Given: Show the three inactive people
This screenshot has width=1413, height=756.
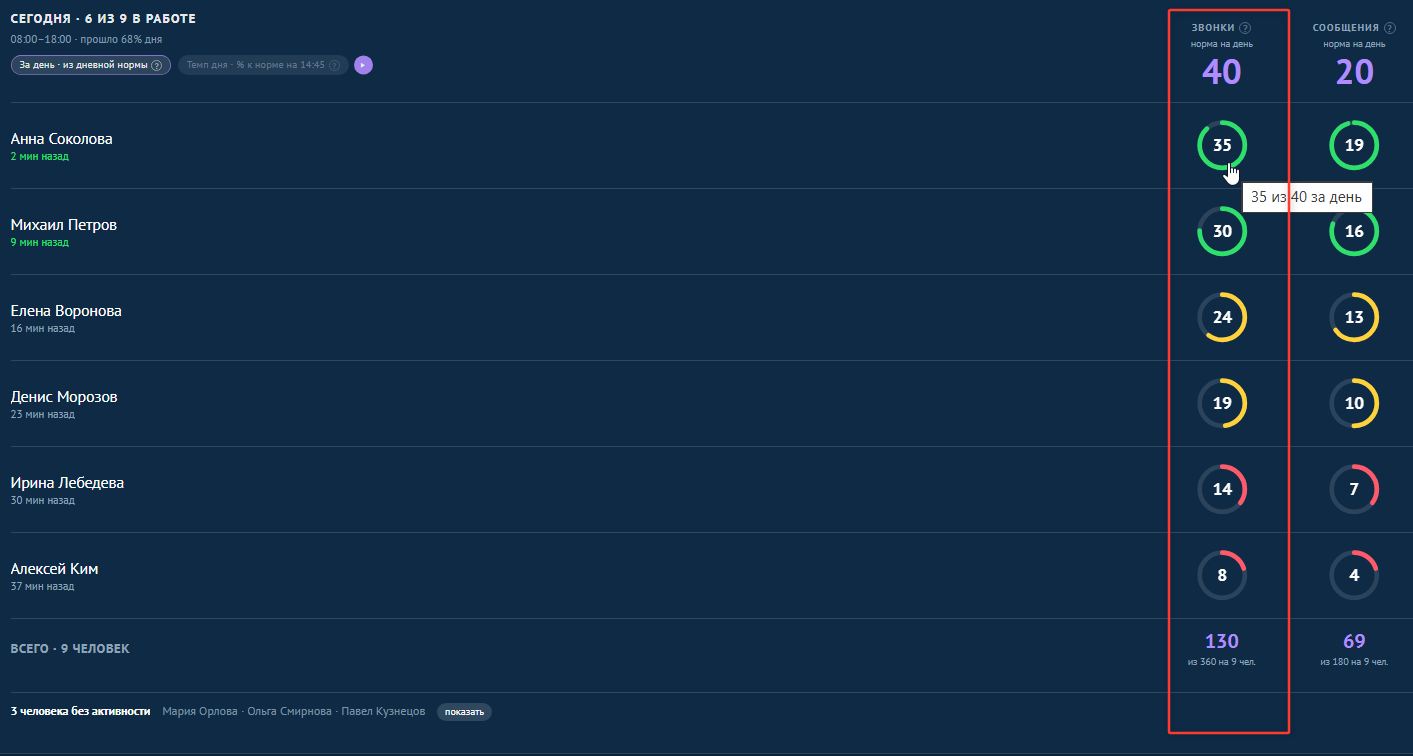Looking at the screenshot, I should [464, 712].
